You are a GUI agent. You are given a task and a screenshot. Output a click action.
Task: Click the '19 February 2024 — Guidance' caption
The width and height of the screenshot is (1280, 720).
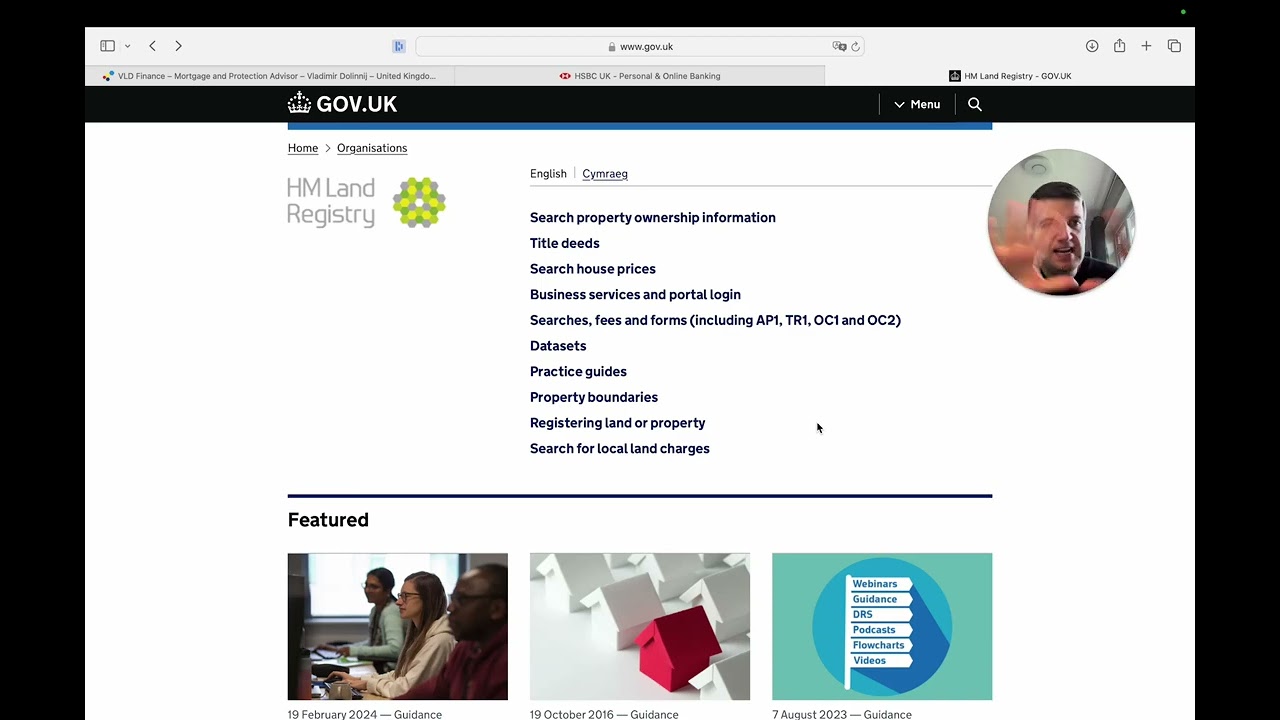pos(365,714)
